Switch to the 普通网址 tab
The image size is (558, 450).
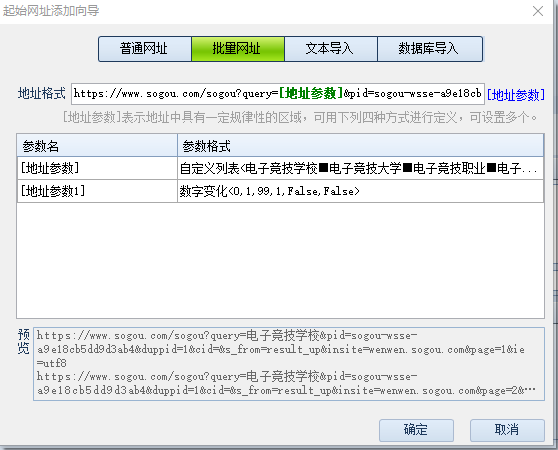[x=145, y=49]
